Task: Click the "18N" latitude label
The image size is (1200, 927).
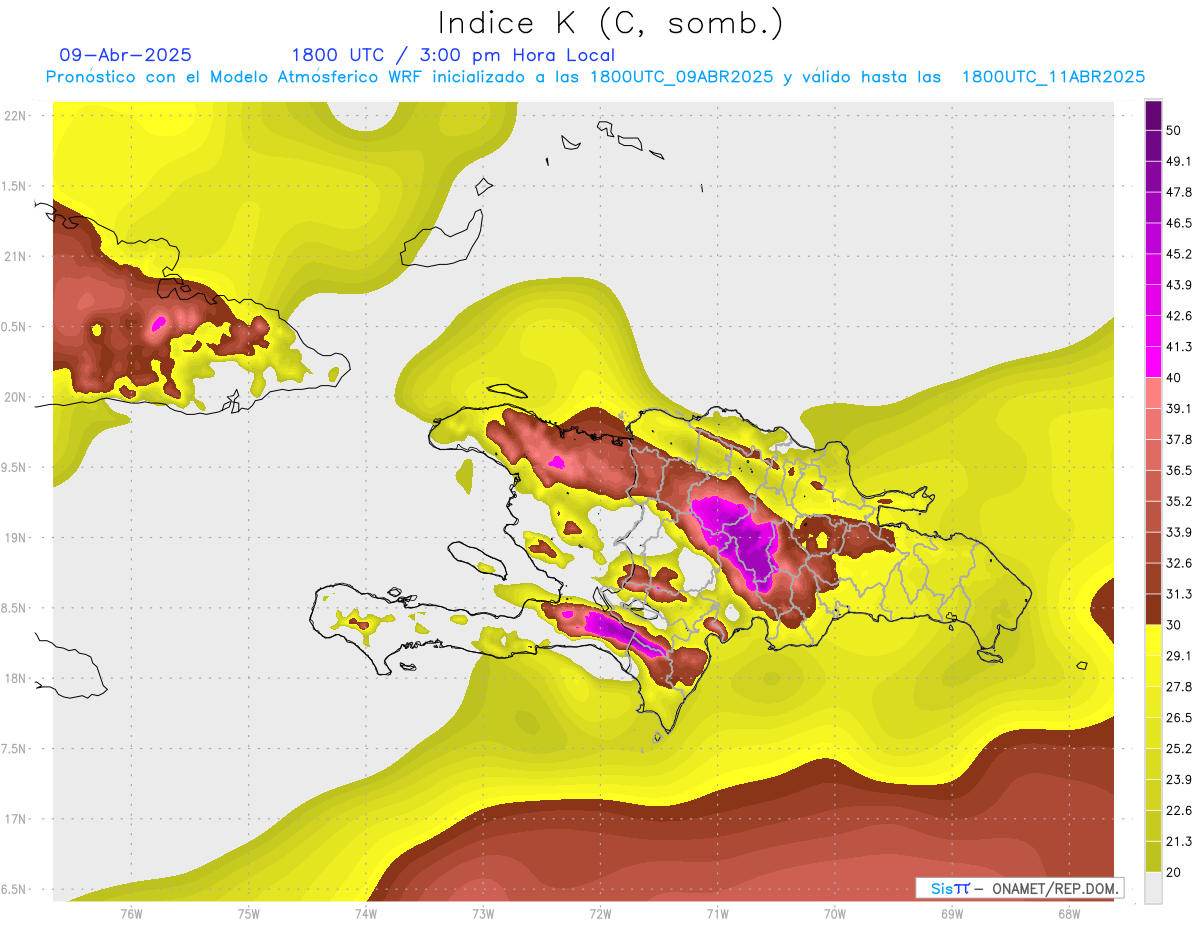Action: click(x=17, y=678)
